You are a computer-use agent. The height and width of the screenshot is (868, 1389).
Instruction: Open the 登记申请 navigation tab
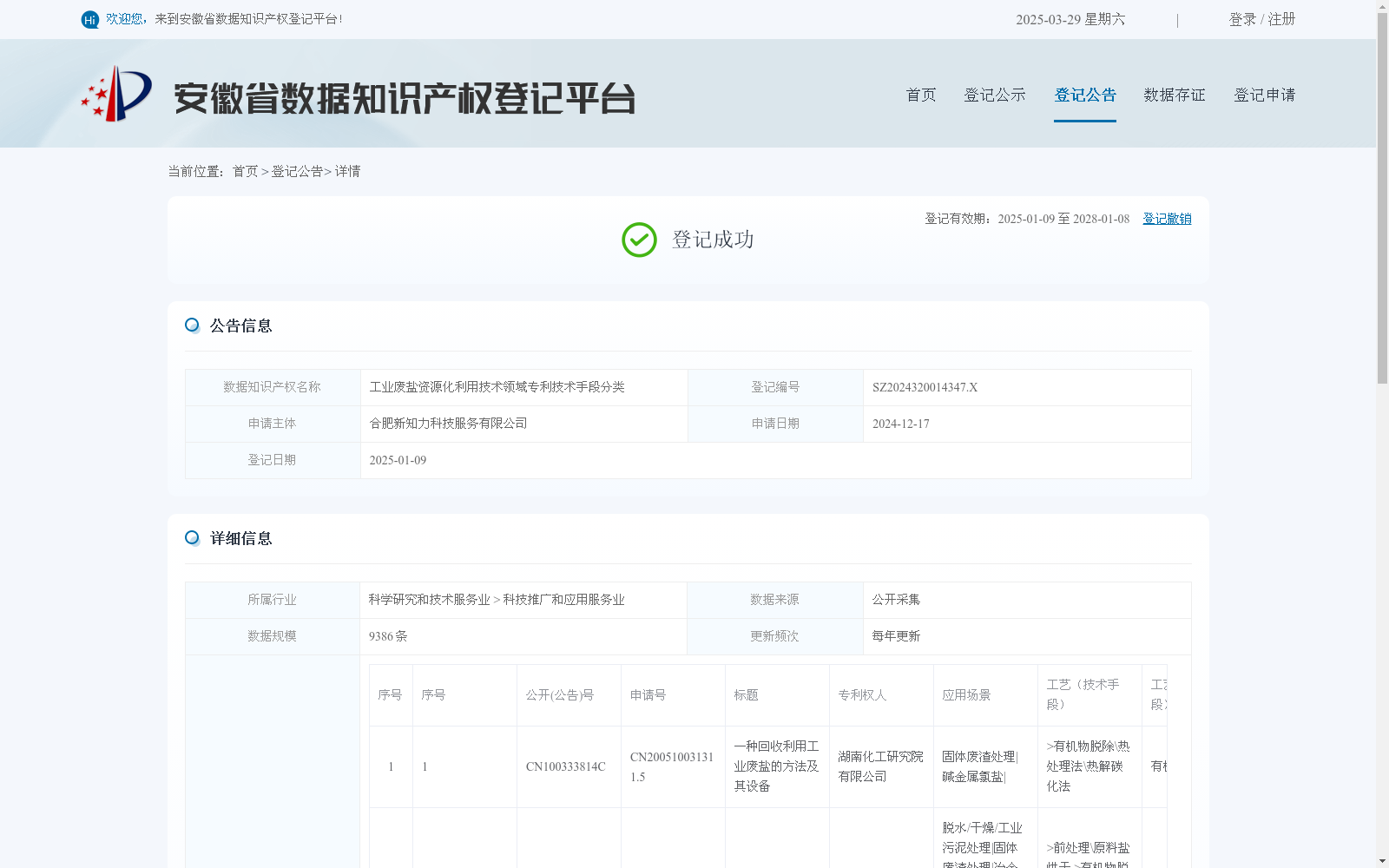tap(1265, 95)
